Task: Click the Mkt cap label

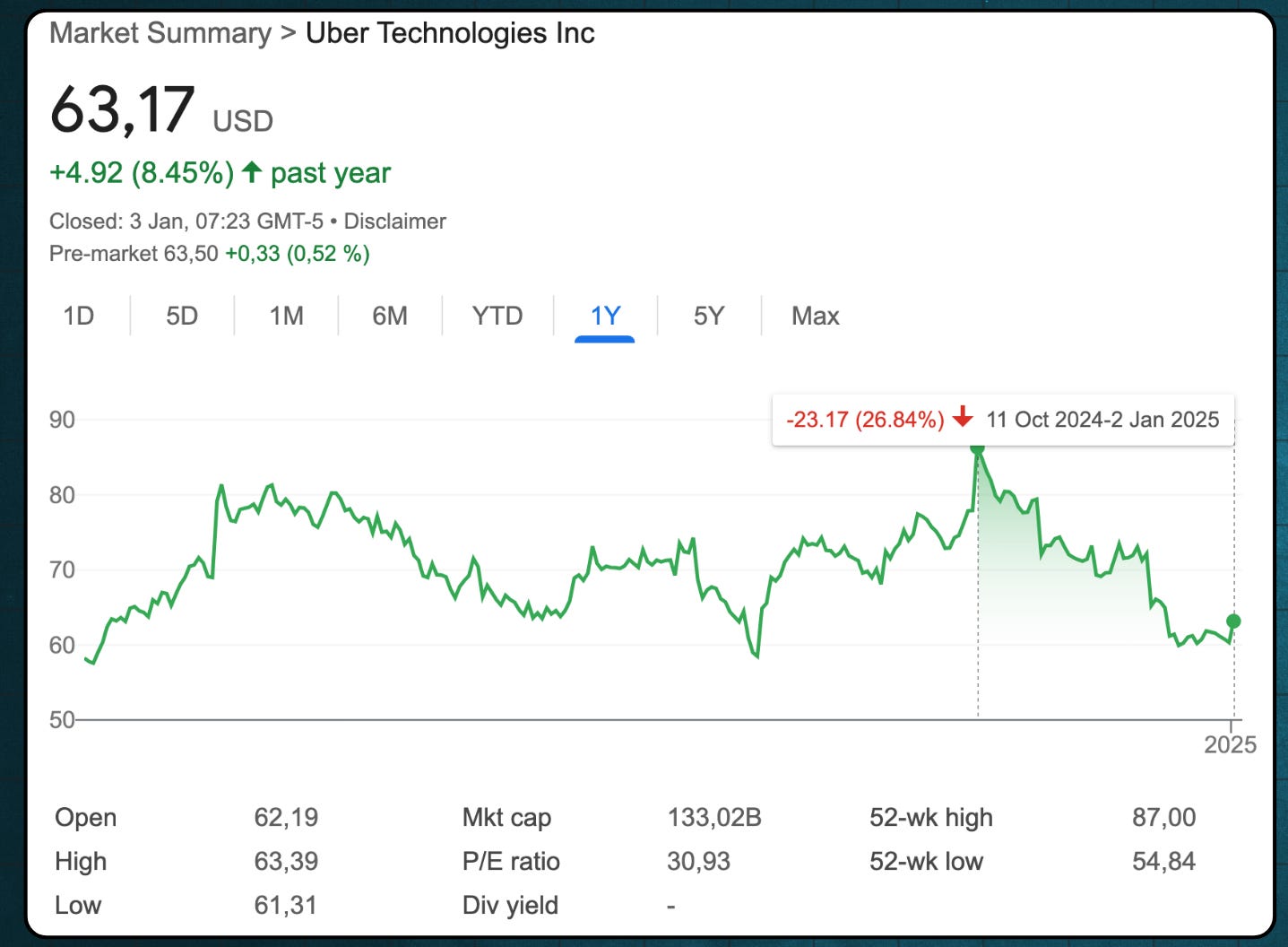Action: (x=506, y=817)
